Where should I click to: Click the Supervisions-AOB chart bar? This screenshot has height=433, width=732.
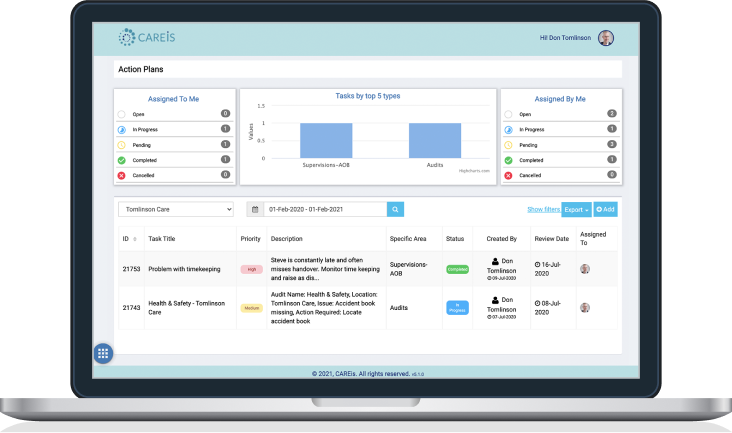pyautogui.click(x=326, y=140)
